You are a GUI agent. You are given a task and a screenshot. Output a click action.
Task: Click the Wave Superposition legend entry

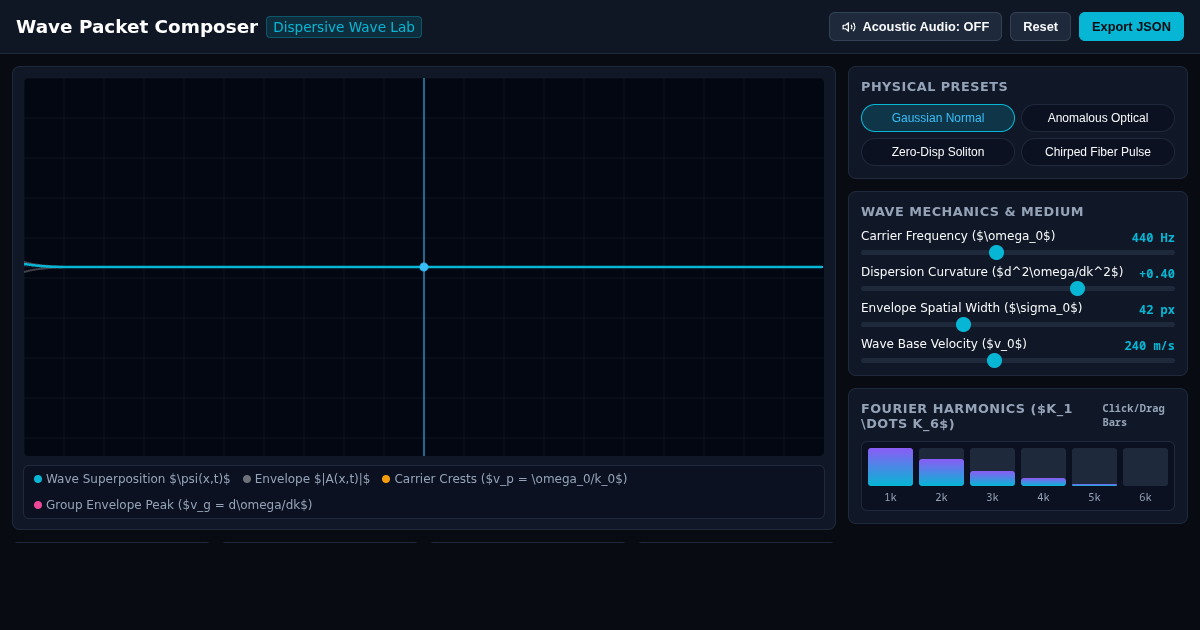(132, 479)
